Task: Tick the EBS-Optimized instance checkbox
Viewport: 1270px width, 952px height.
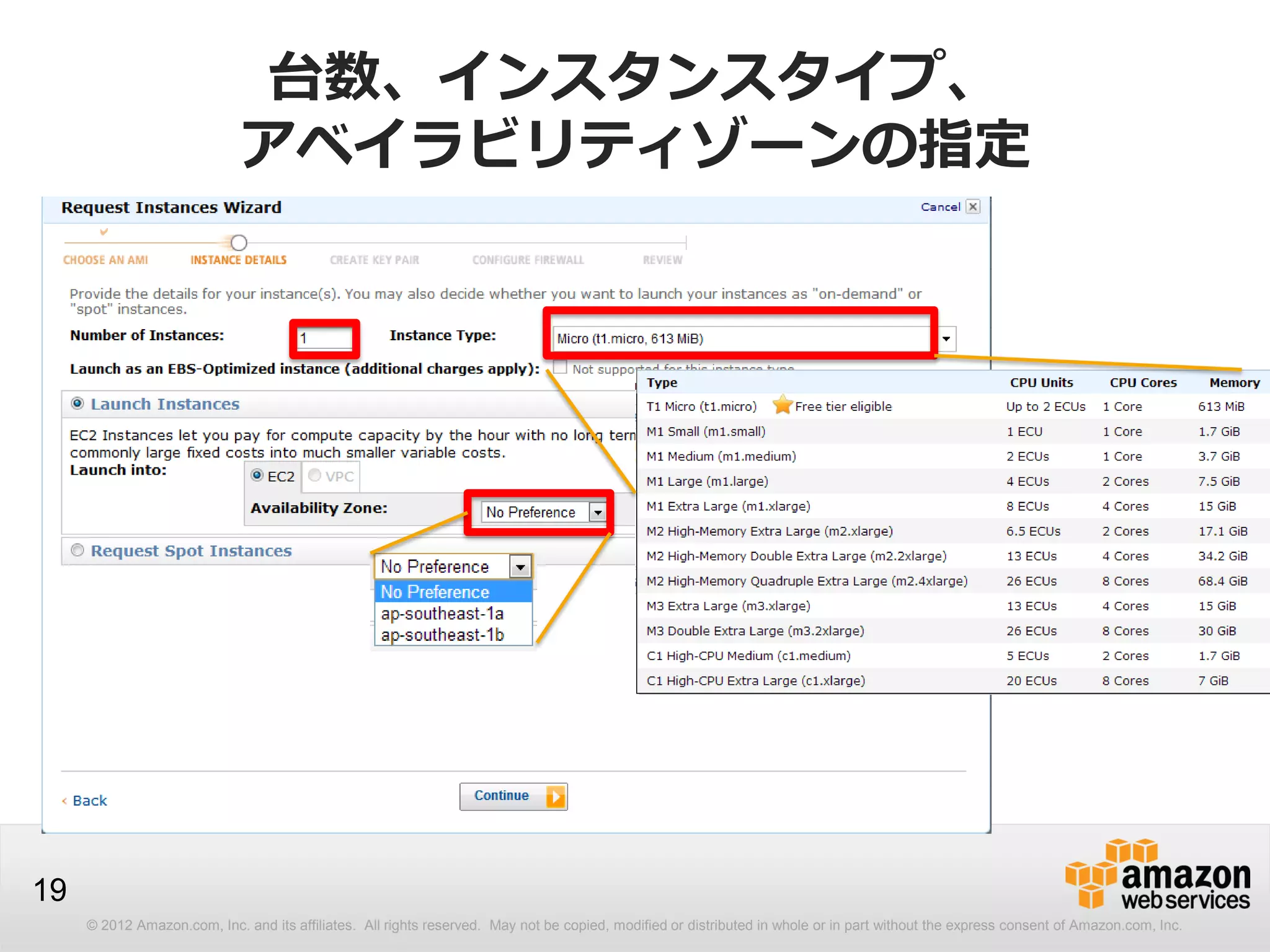Action: coord(560,368)
